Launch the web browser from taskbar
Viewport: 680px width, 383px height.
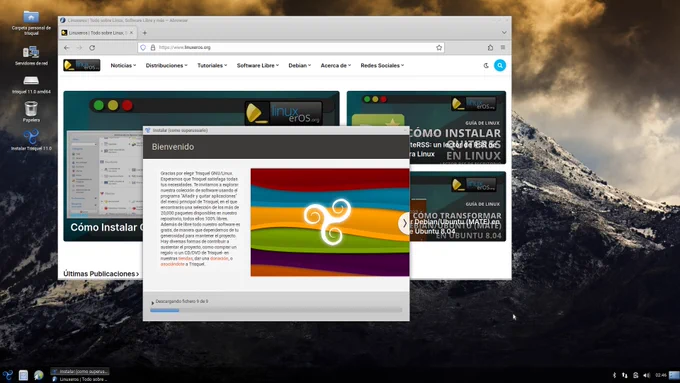pos(39,375)
